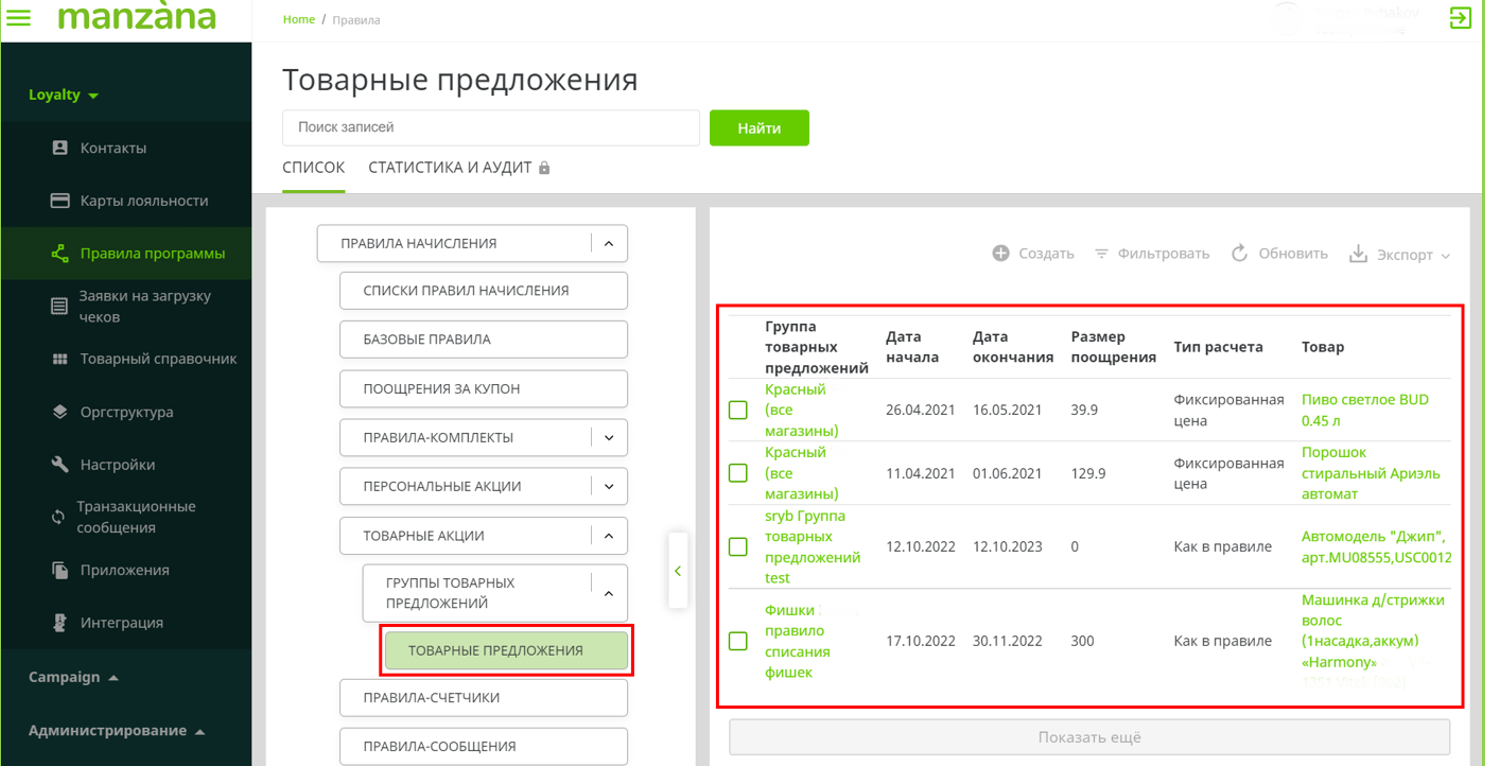Open Карты лояльности card icon
This screenshot has height=766, width=1485.
pos(60,201)
